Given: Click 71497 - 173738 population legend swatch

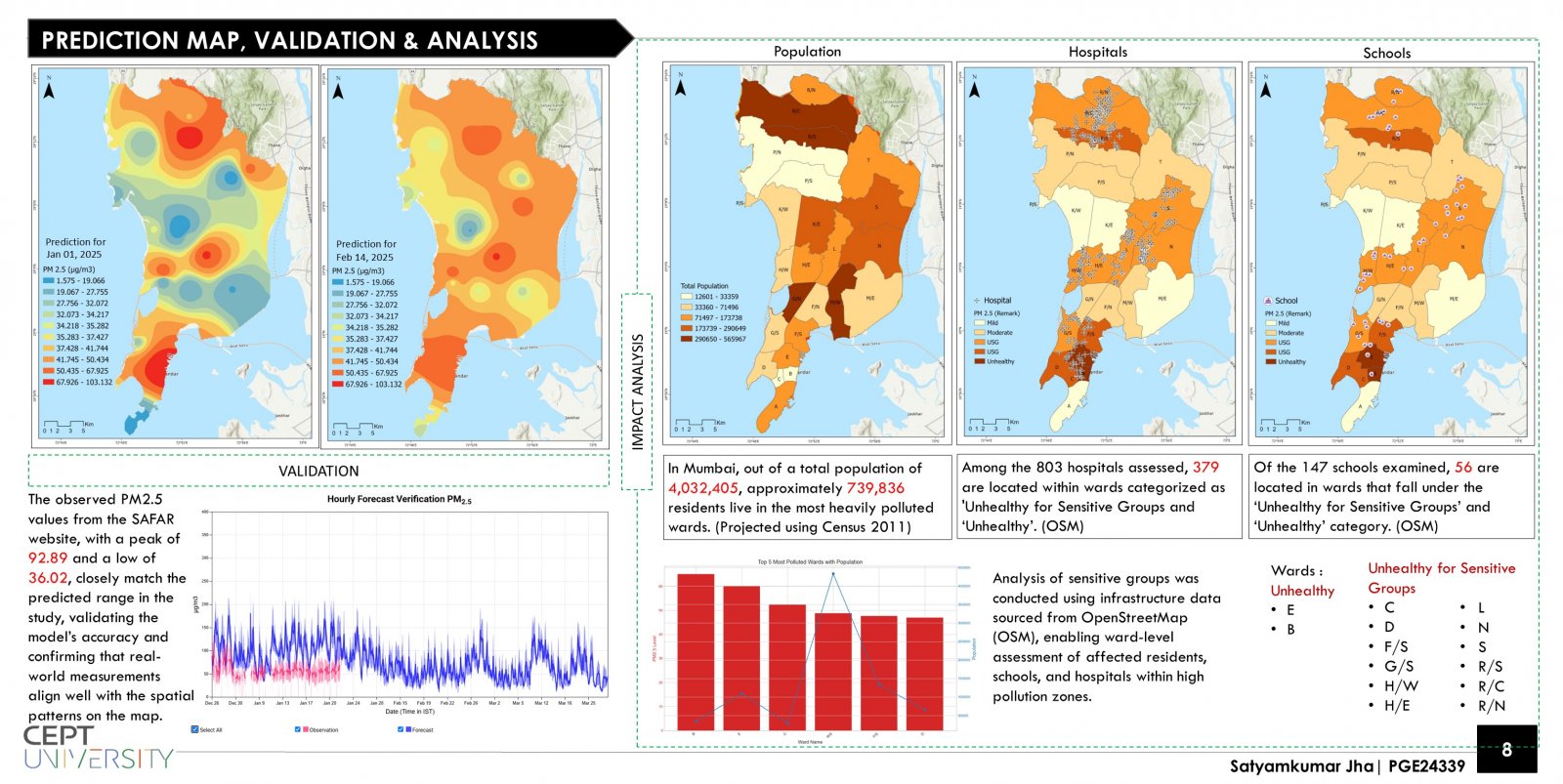Looking at the screenshot, I should click(x=686, y=317).
